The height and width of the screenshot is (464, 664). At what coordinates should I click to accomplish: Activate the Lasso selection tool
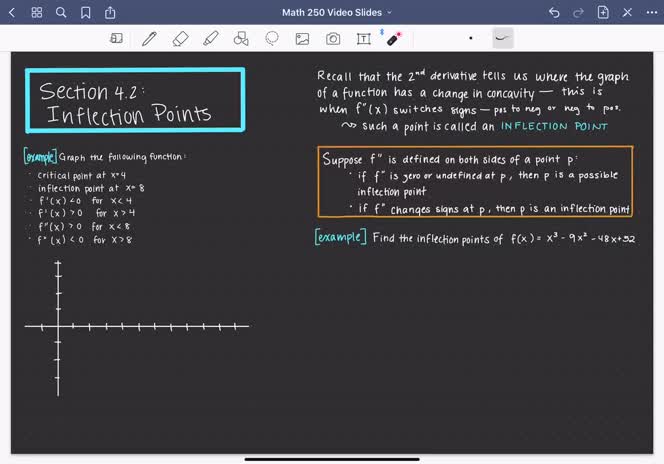271,39
